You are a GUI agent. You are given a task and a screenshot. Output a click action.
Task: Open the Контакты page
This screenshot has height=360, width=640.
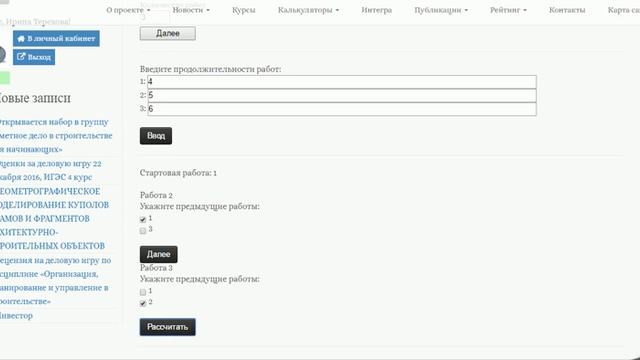point(567,10)
